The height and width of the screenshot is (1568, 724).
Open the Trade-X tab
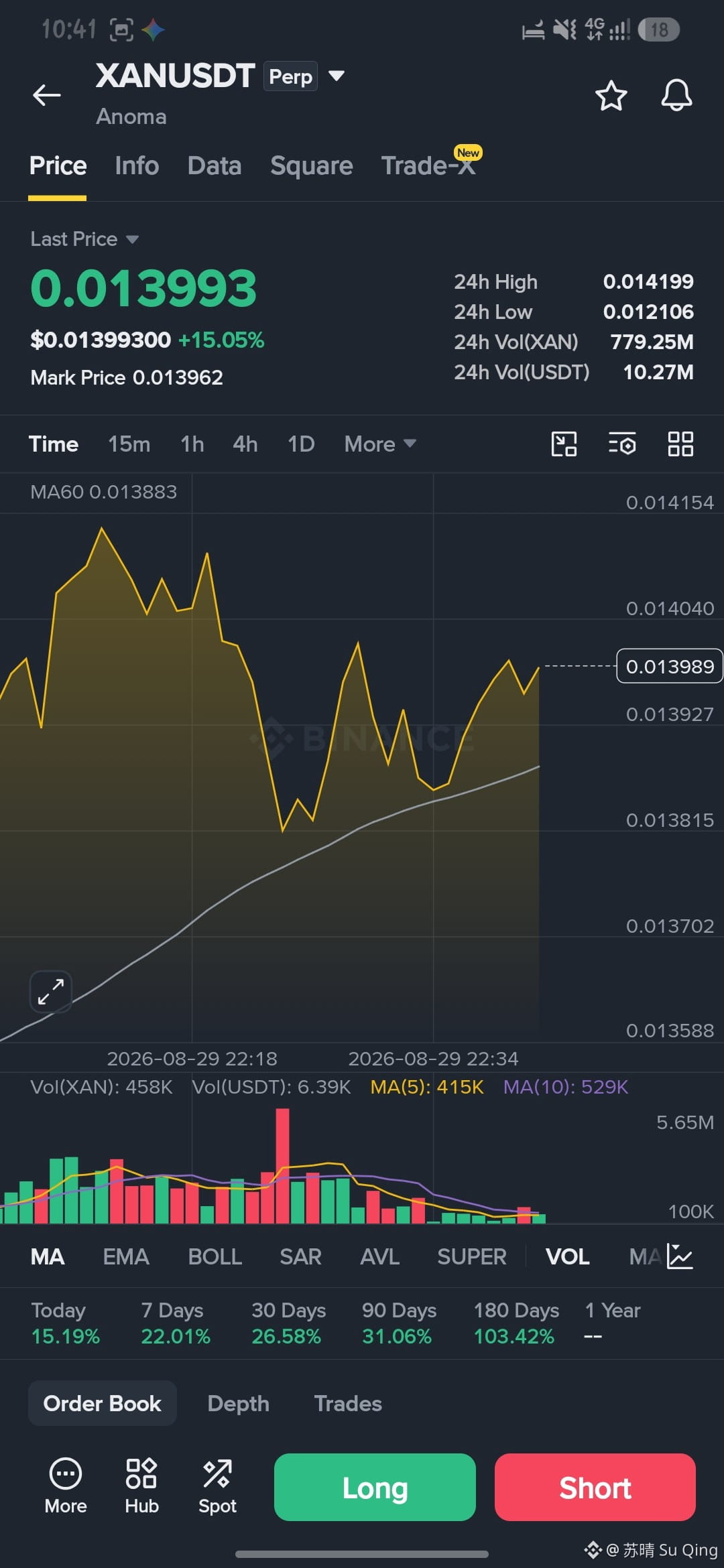pos(429,166)
